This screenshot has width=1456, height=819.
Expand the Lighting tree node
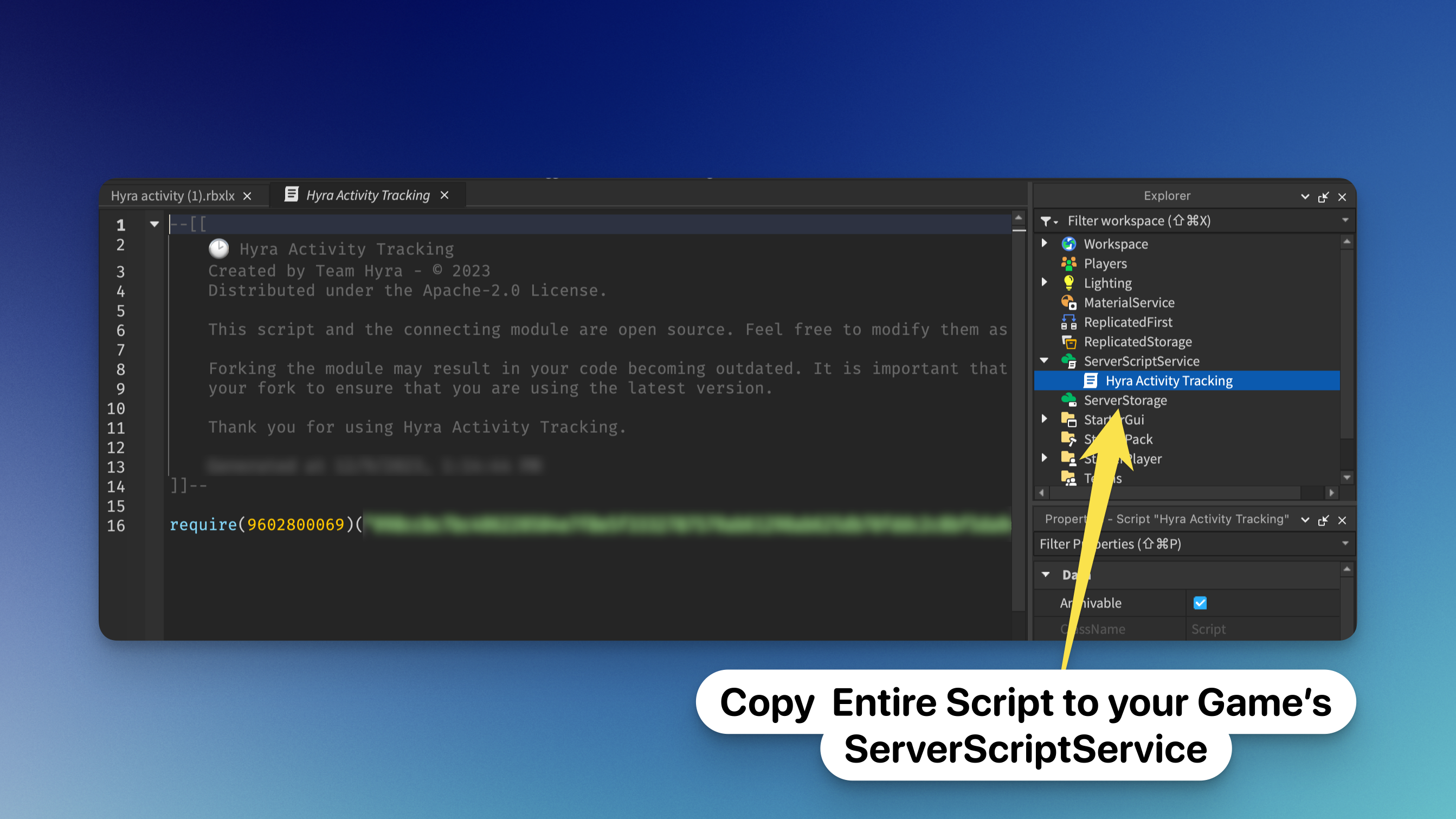click(1045, 282)
